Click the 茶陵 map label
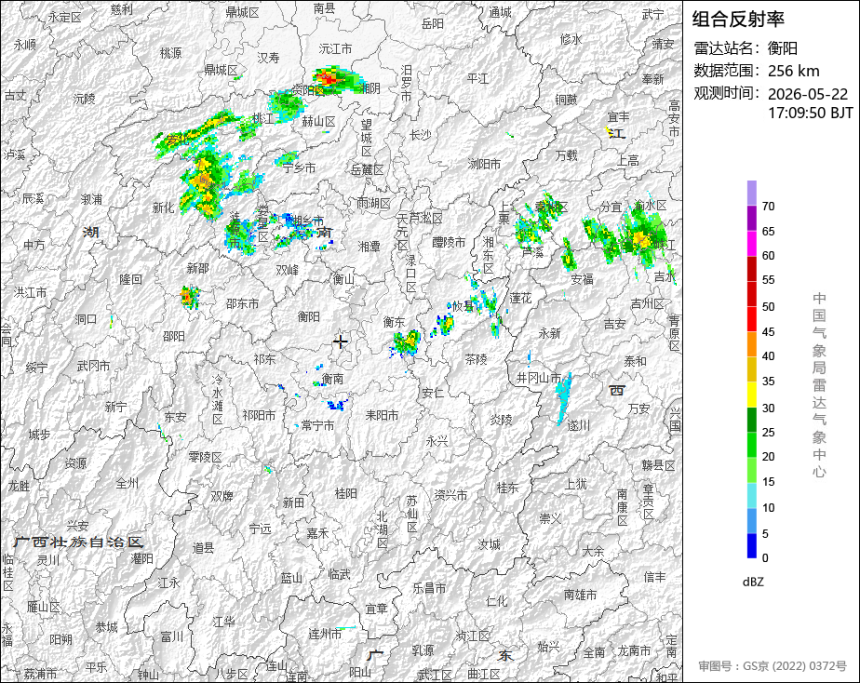The width and height of the screenshot is (860, 683). coord(476,359)
